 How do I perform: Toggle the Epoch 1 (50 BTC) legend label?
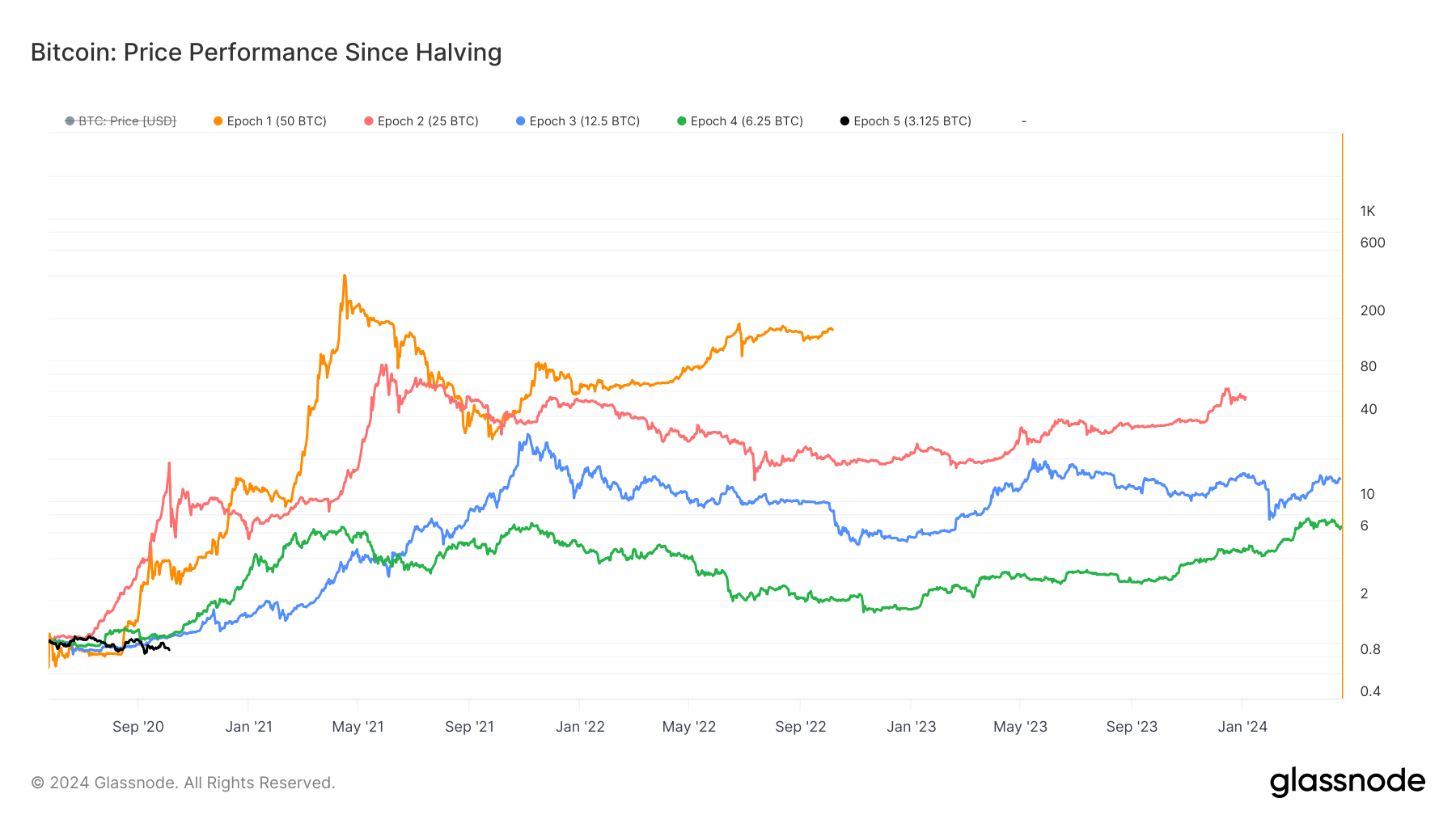(277, 121)
